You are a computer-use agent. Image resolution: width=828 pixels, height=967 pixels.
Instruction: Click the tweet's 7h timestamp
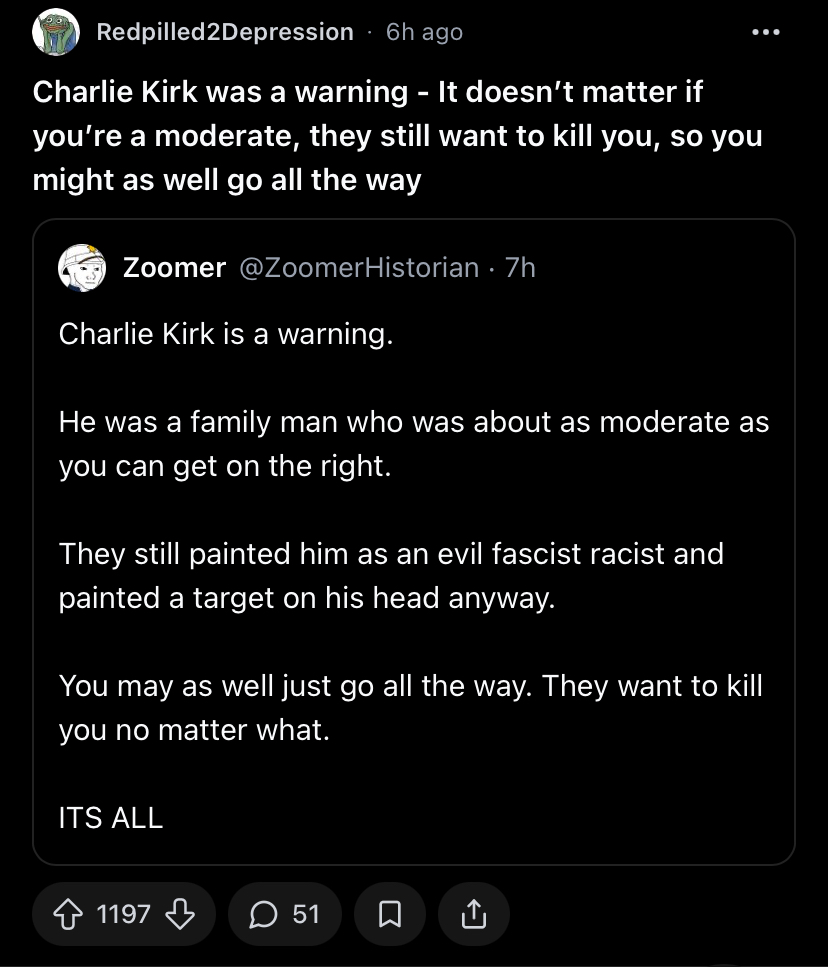(x=520, y=268)
